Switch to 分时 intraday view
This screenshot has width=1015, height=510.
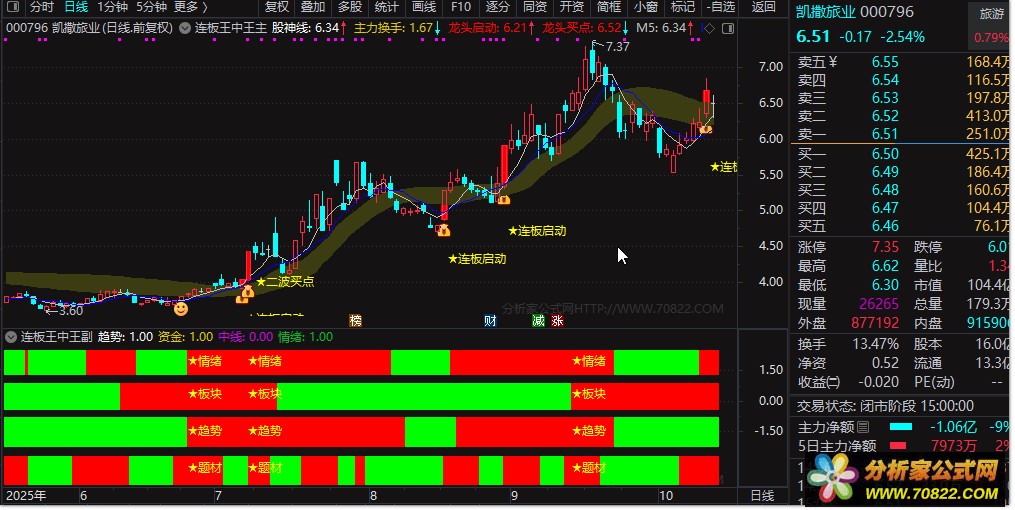(x=41, y=7)
